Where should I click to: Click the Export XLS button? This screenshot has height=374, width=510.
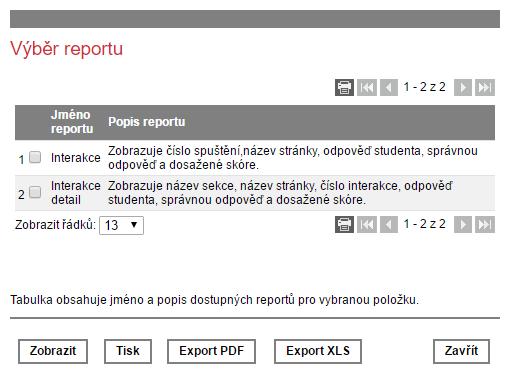(318, 351)
